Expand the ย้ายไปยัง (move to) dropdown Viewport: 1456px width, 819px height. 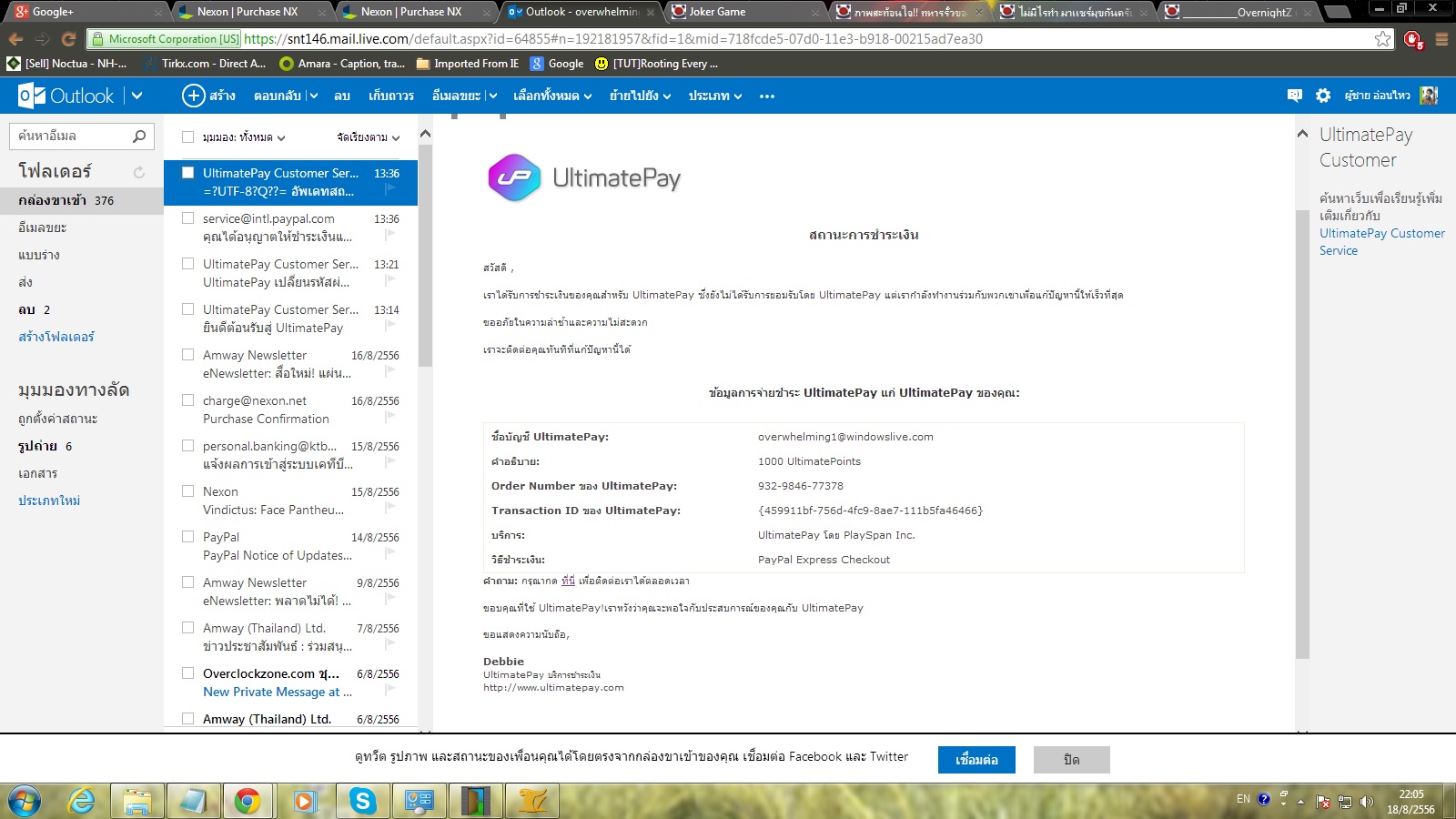coord(641,96)
